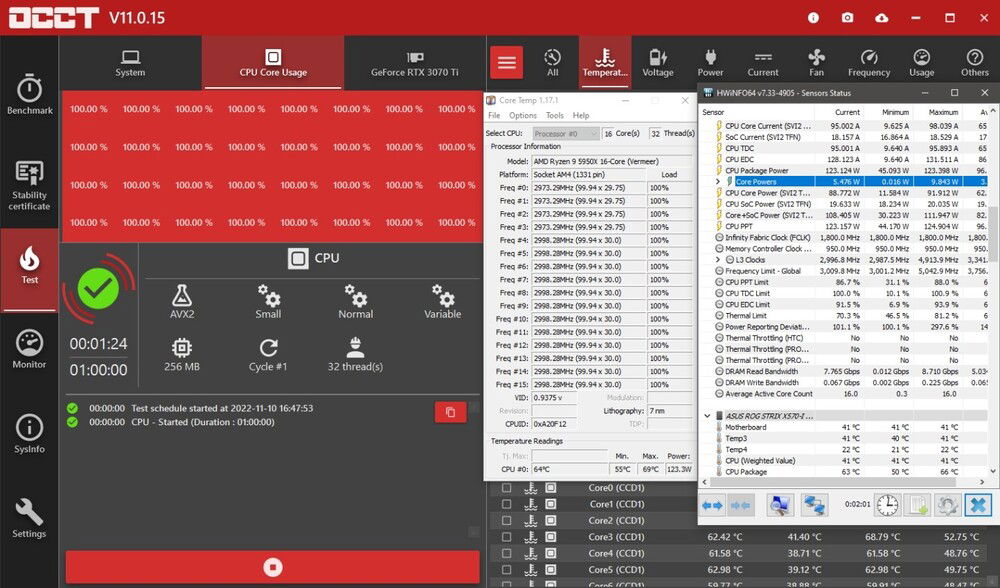Open the Options menu in Core Temp

(522, 115)
